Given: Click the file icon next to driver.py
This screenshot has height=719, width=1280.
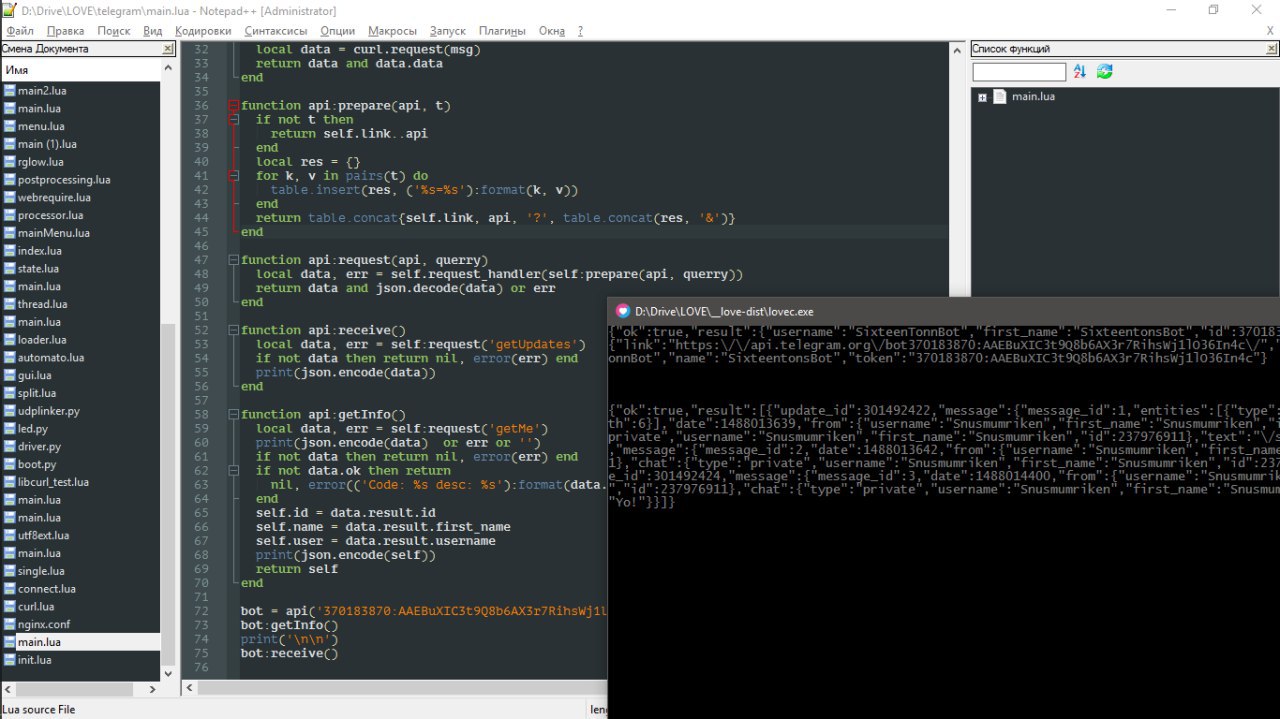Looking at the screenshot, I should (10, 447).
